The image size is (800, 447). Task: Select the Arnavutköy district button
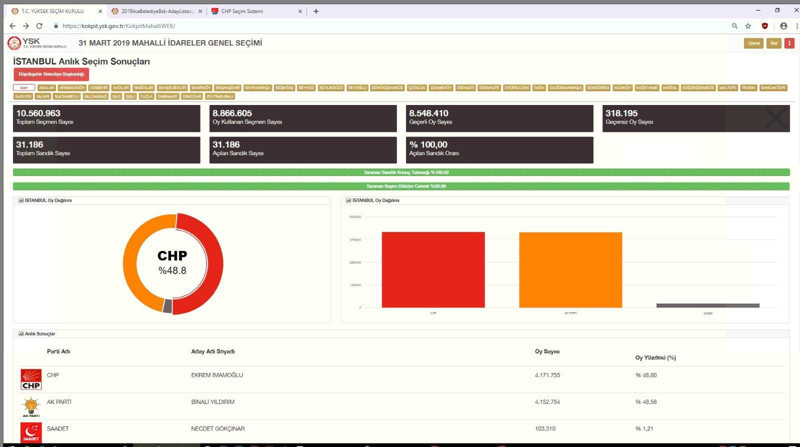72,88
